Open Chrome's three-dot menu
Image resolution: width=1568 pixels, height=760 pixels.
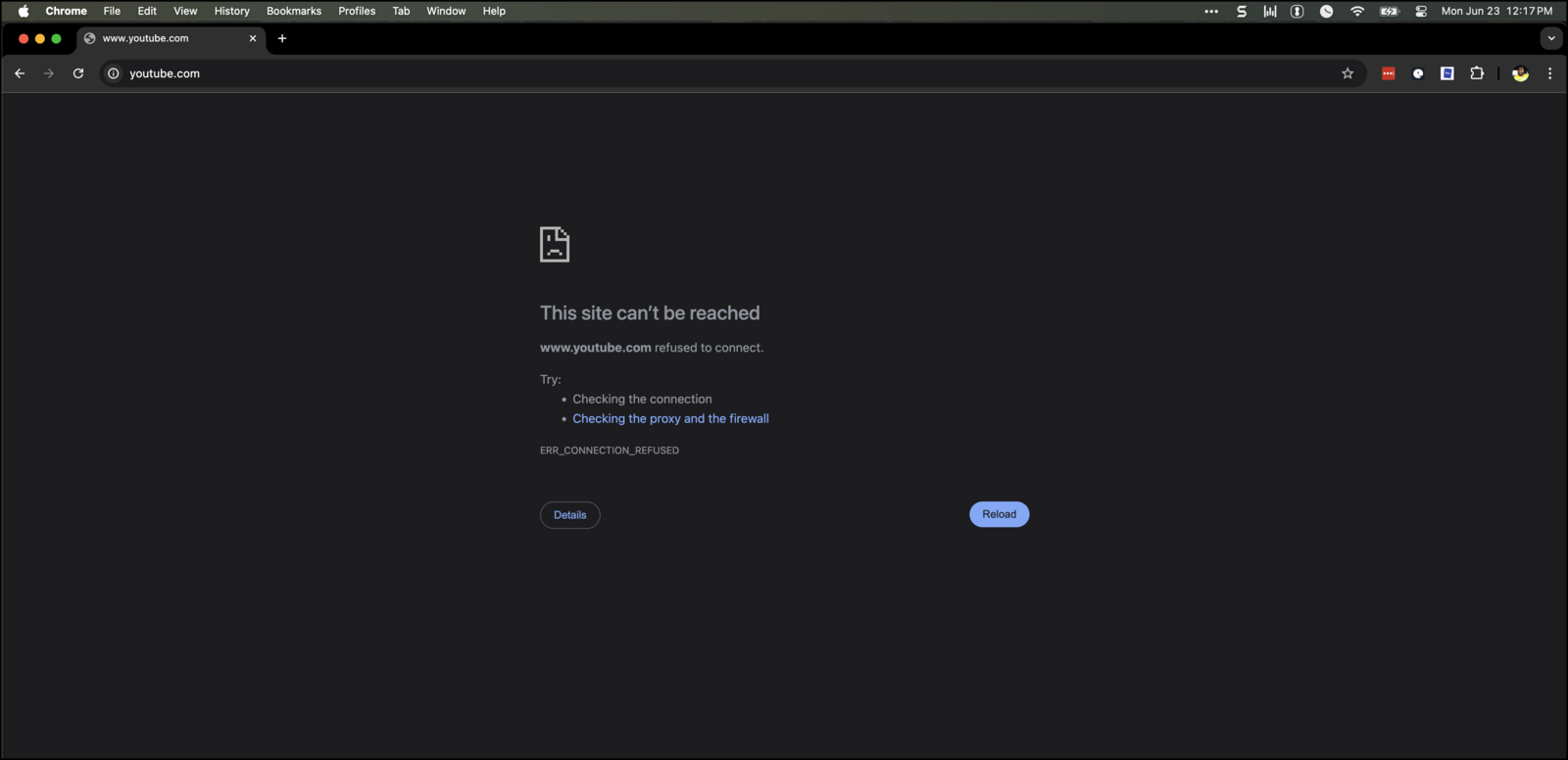[x=1549, y=73]
